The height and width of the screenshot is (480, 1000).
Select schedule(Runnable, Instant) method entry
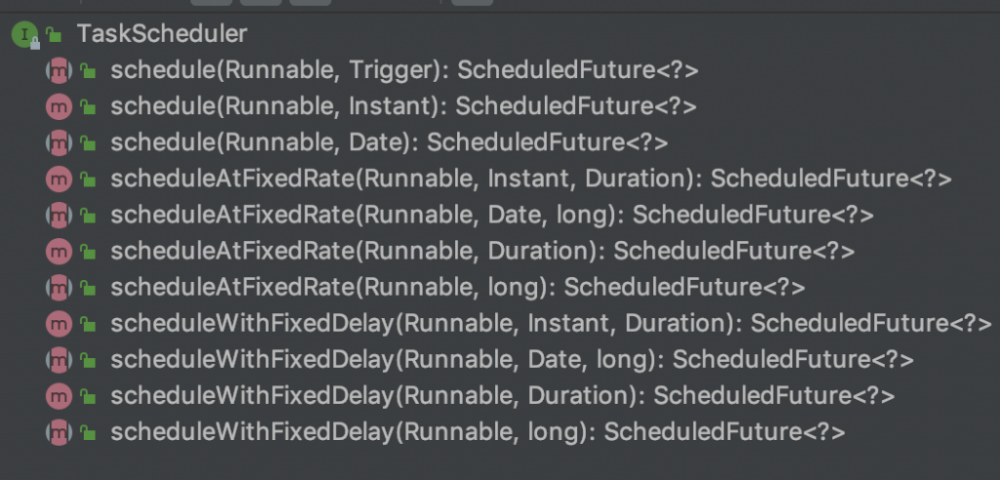(403, 106)
